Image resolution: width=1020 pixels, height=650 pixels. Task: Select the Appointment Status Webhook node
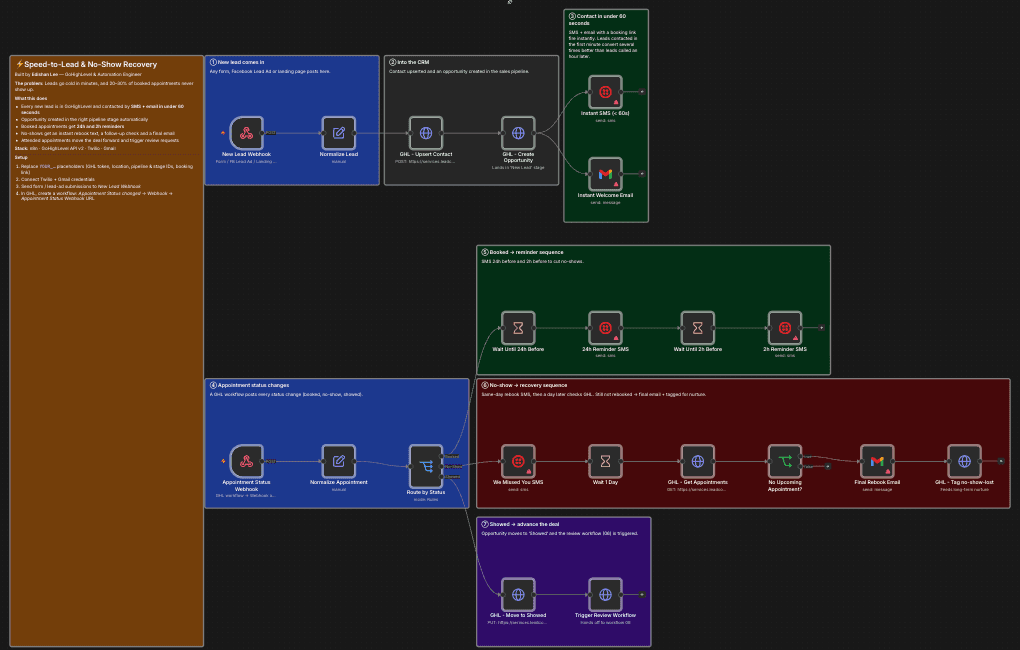247,461
